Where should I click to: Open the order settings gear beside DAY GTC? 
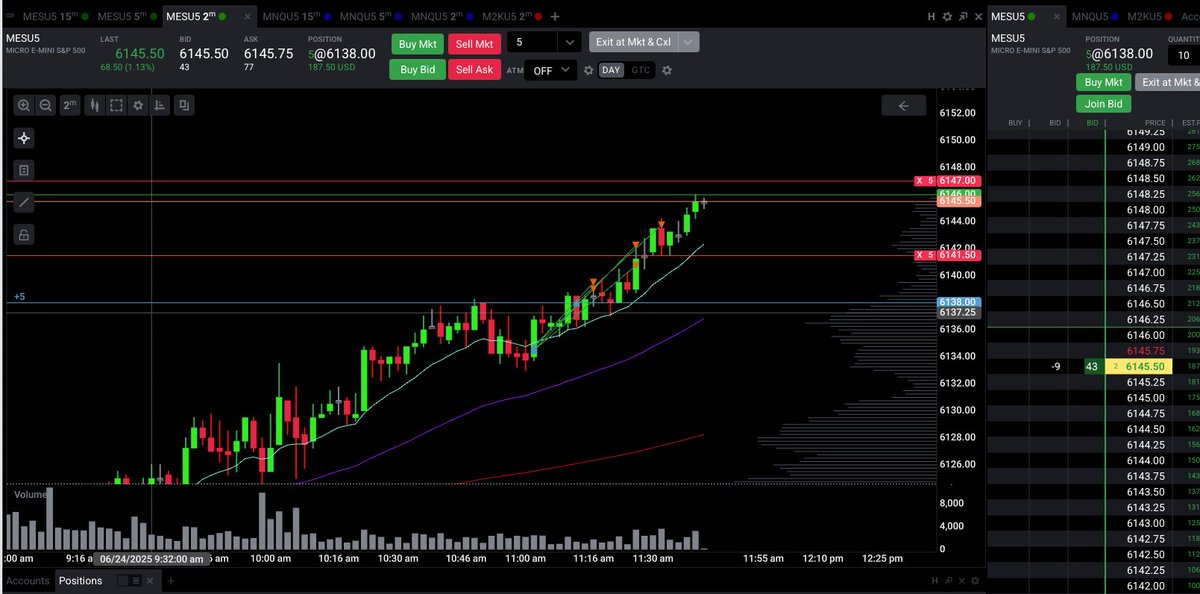pyautogui.click(x=667, y=71)
